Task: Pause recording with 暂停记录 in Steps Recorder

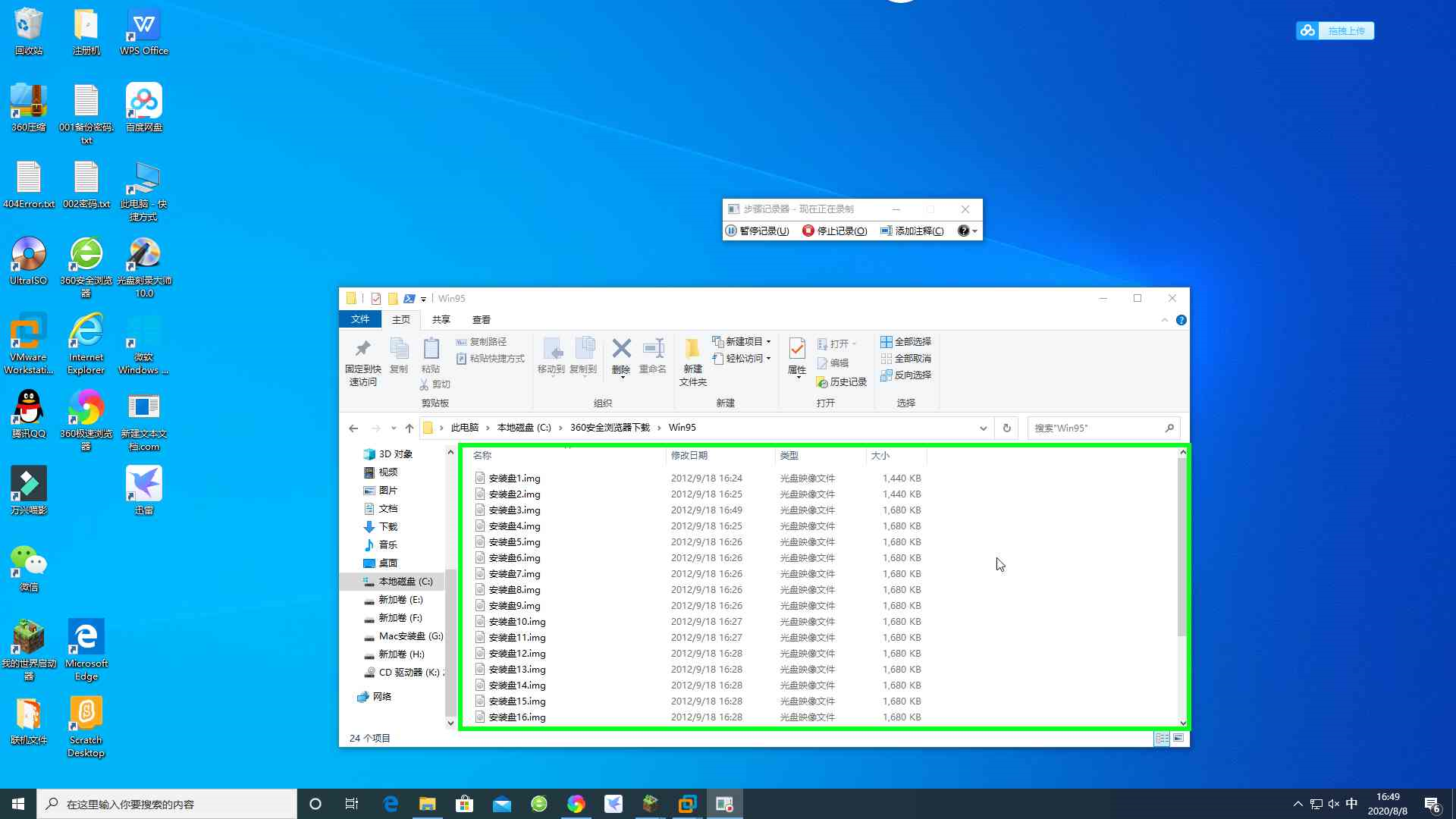Action: click(x=758, y=231)
